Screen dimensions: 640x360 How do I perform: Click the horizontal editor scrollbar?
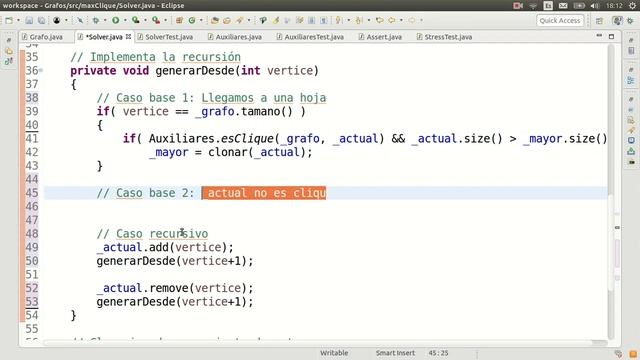pyautogui.click(x=325, y=343)
